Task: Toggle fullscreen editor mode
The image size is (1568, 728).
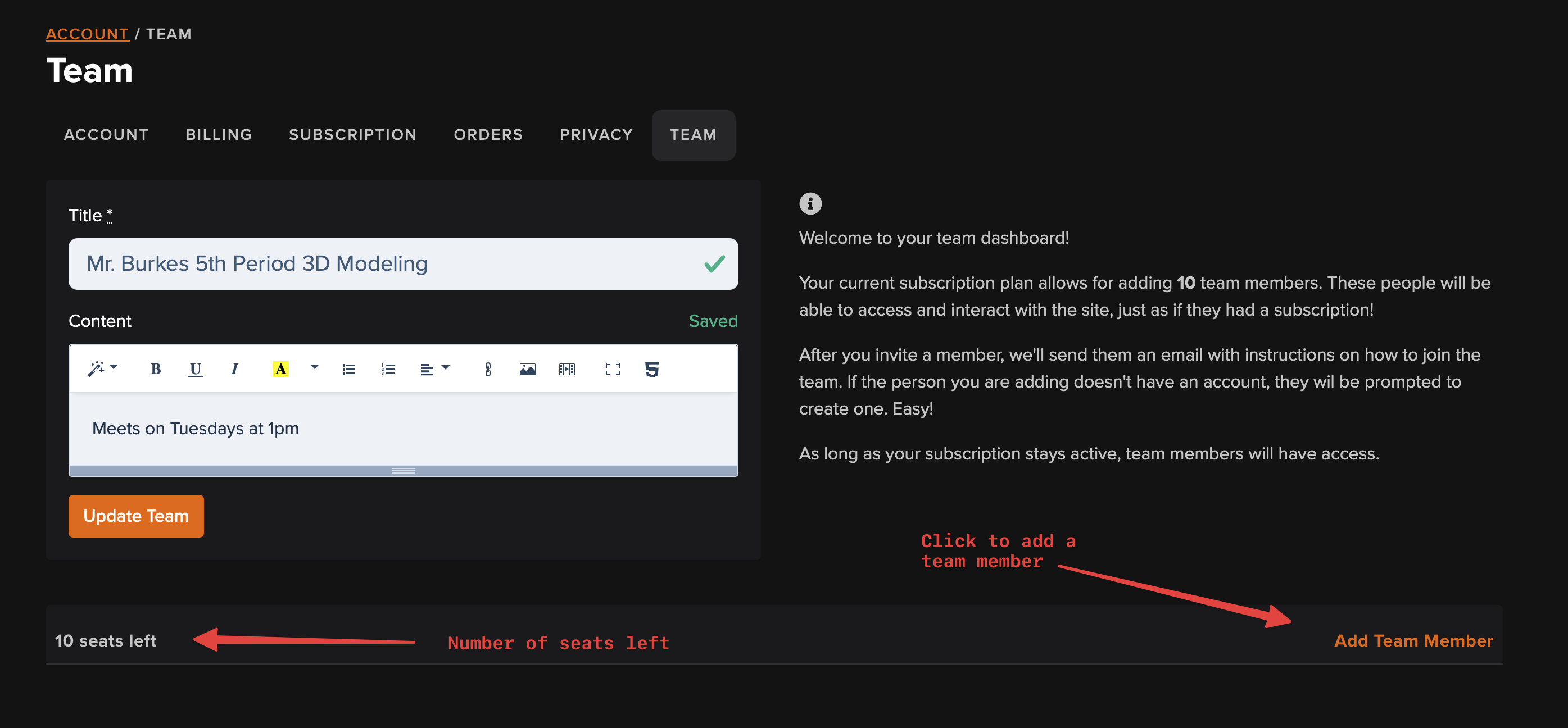Action: click(x=613, y=368)
